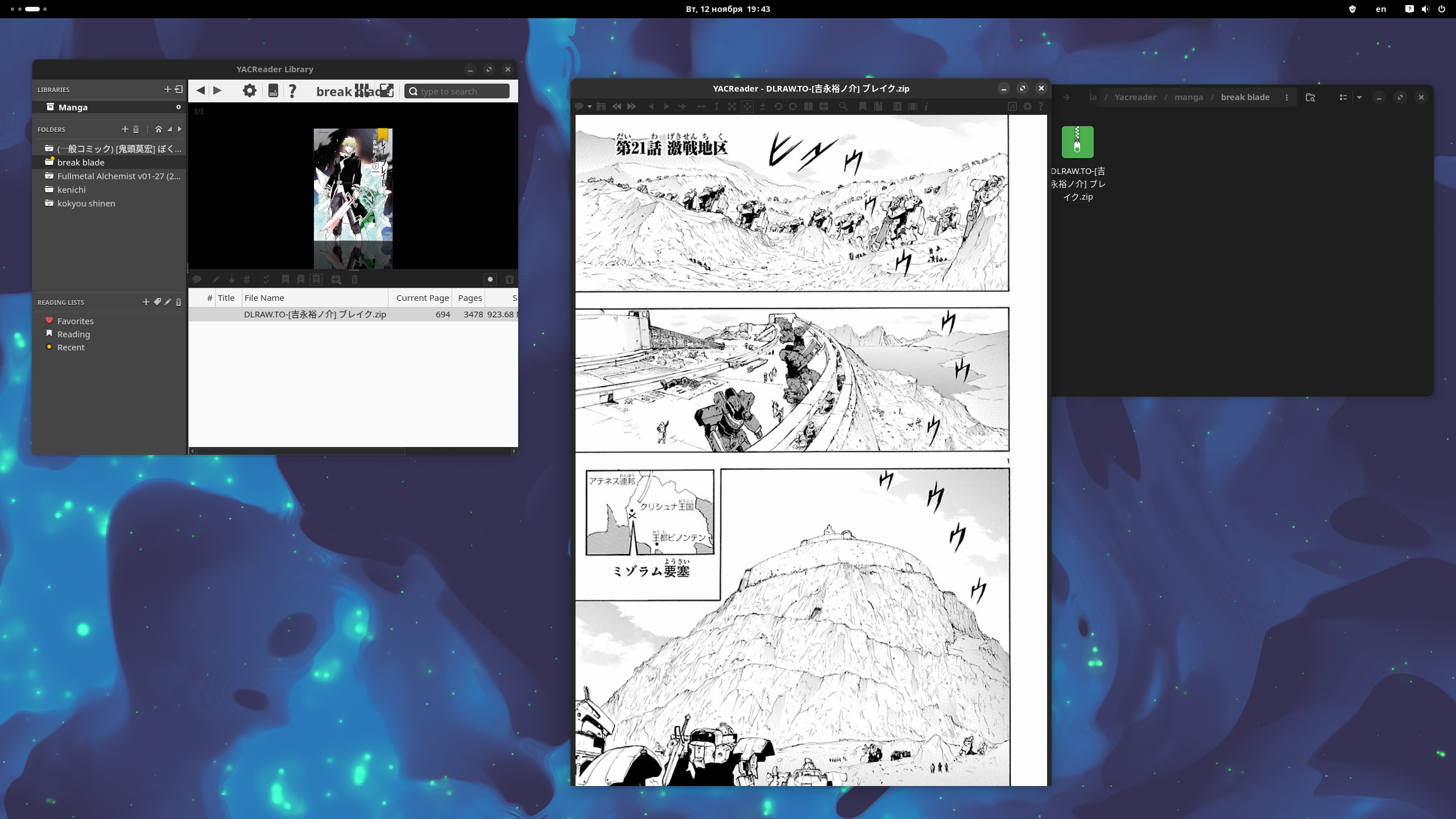Image resolution: width=1456 pixels, height=819 pixels.
Task: Show go-to-flow filmstrip icon
Action: [913, 106]
